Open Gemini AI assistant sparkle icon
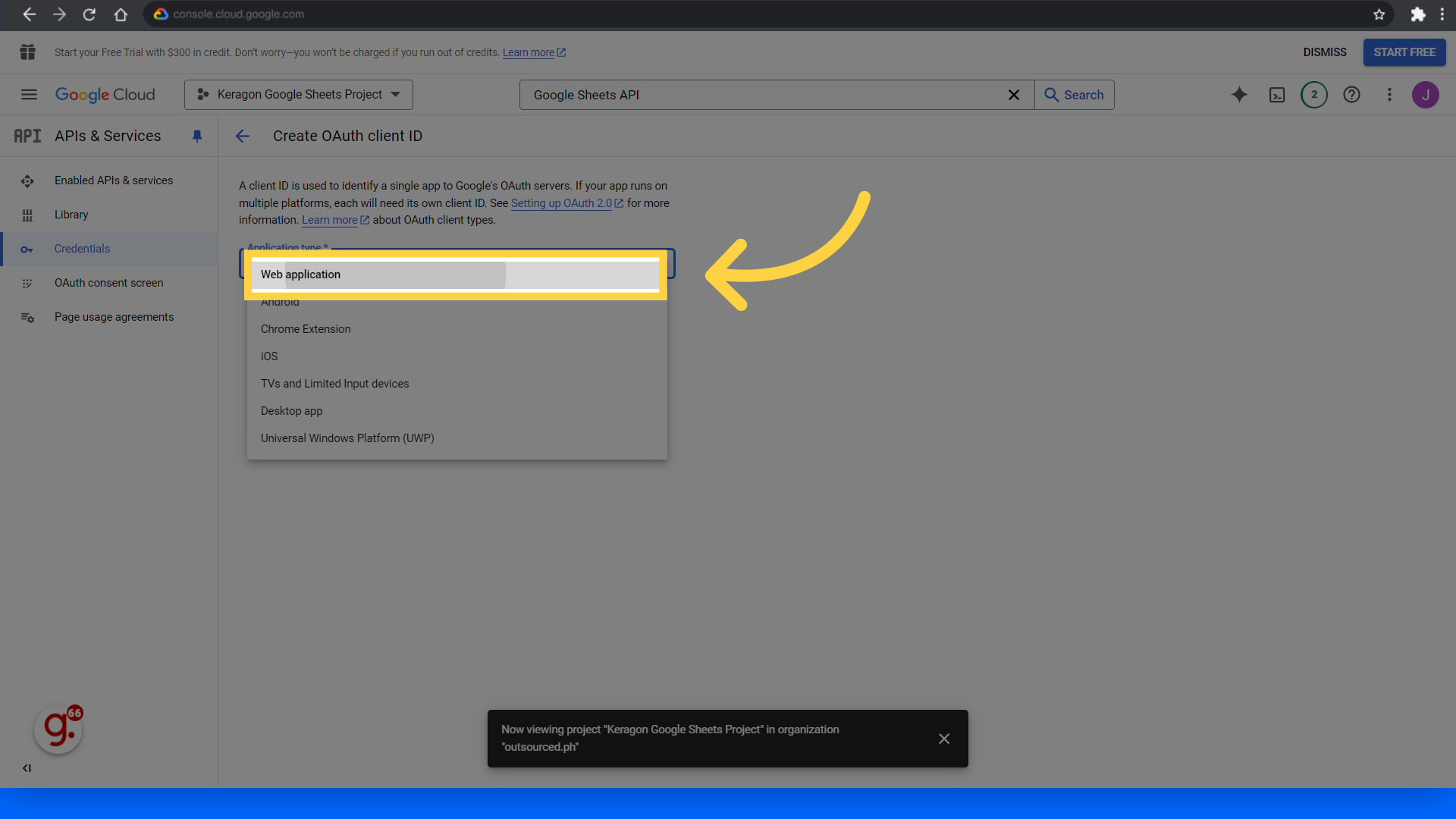1456x819 pixels. [x=1239, y=95]
